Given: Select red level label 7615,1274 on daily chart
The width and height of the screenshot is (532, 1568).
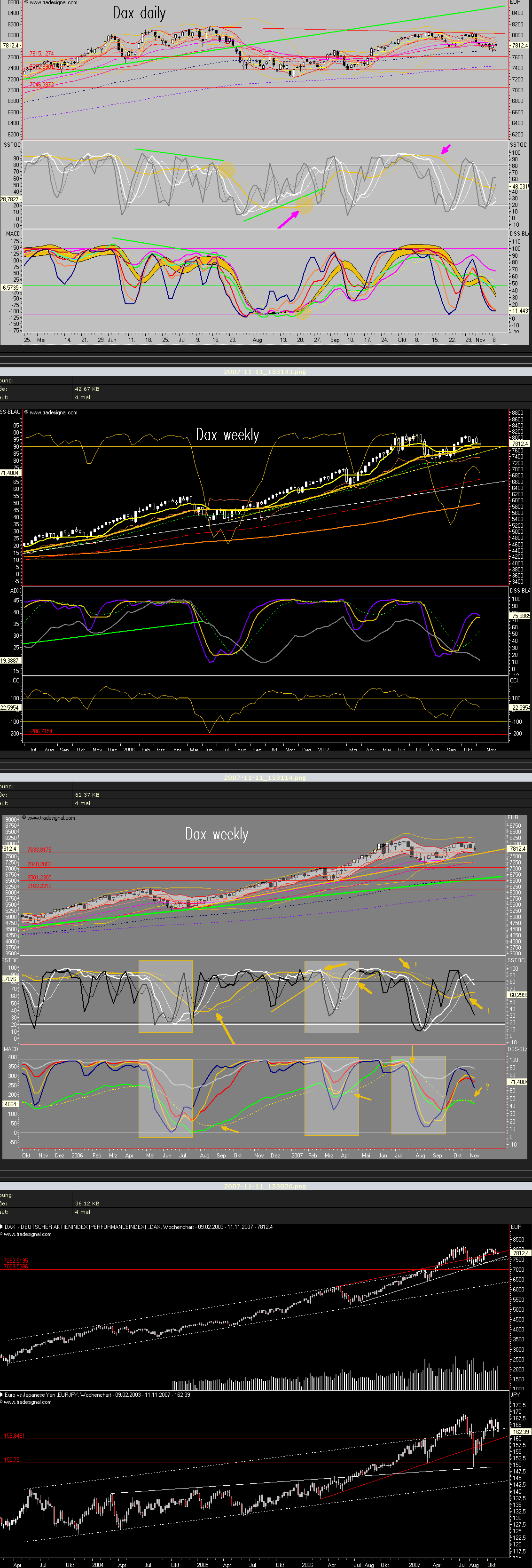Looking at the screenshot, I should coord(41,54).
